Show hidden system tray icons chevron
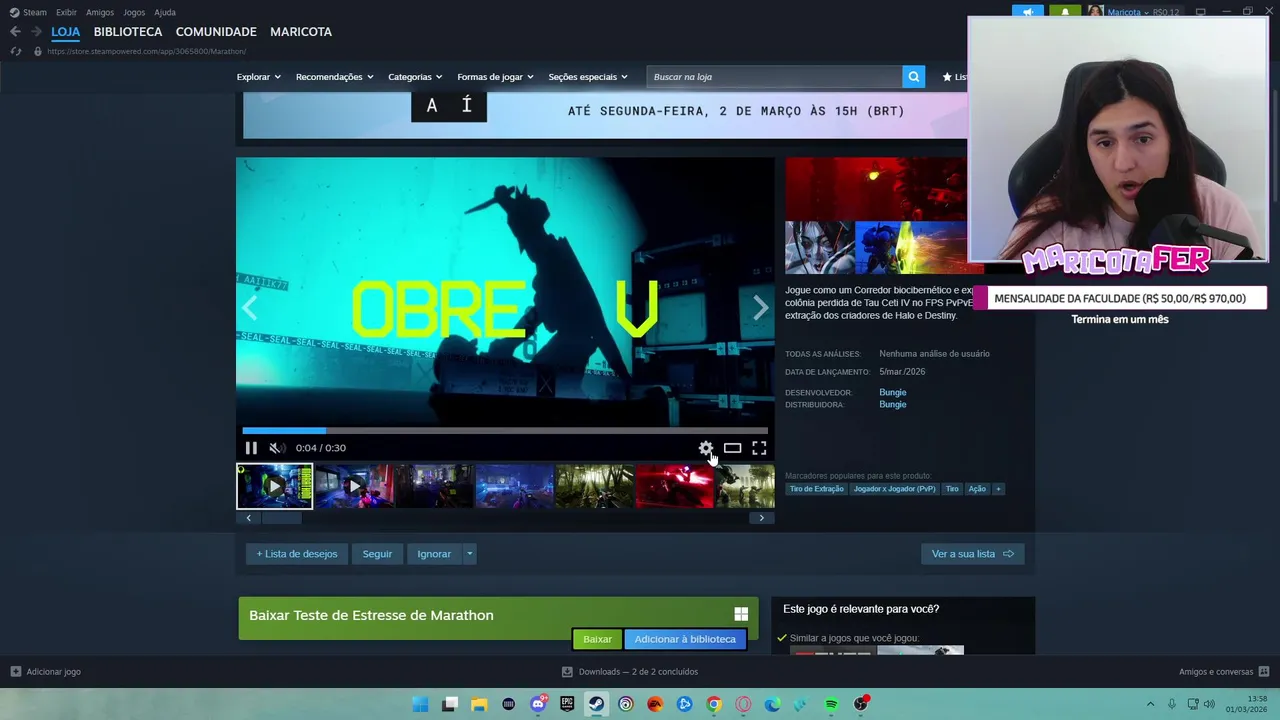Image resolution: width=1280 pixels, height=720 pixels. (x=1150, y=704)
